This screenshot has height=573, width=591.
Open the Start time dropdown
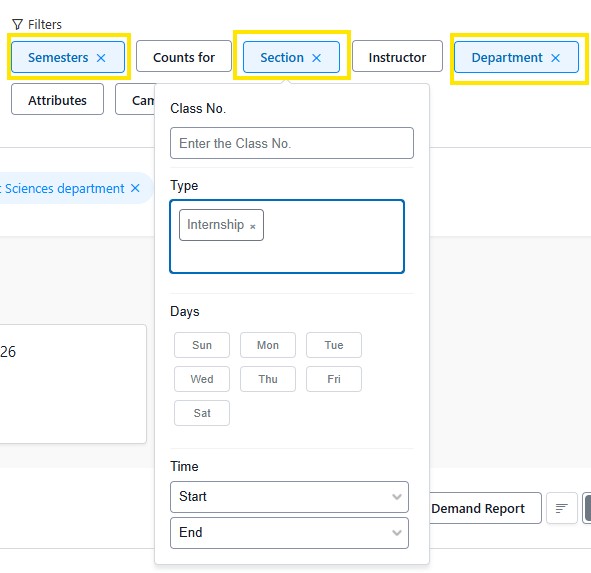[x=289, y=497]
